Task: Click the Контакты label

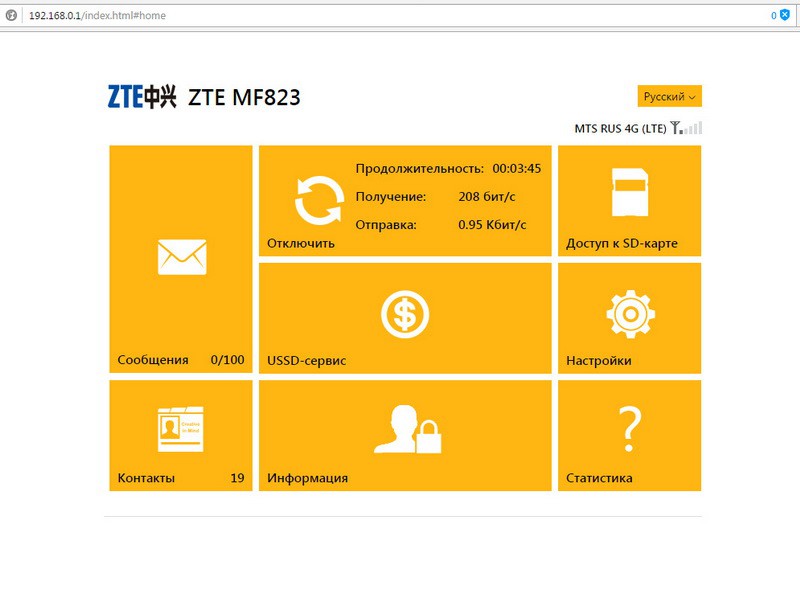Action: click(146, 478)
